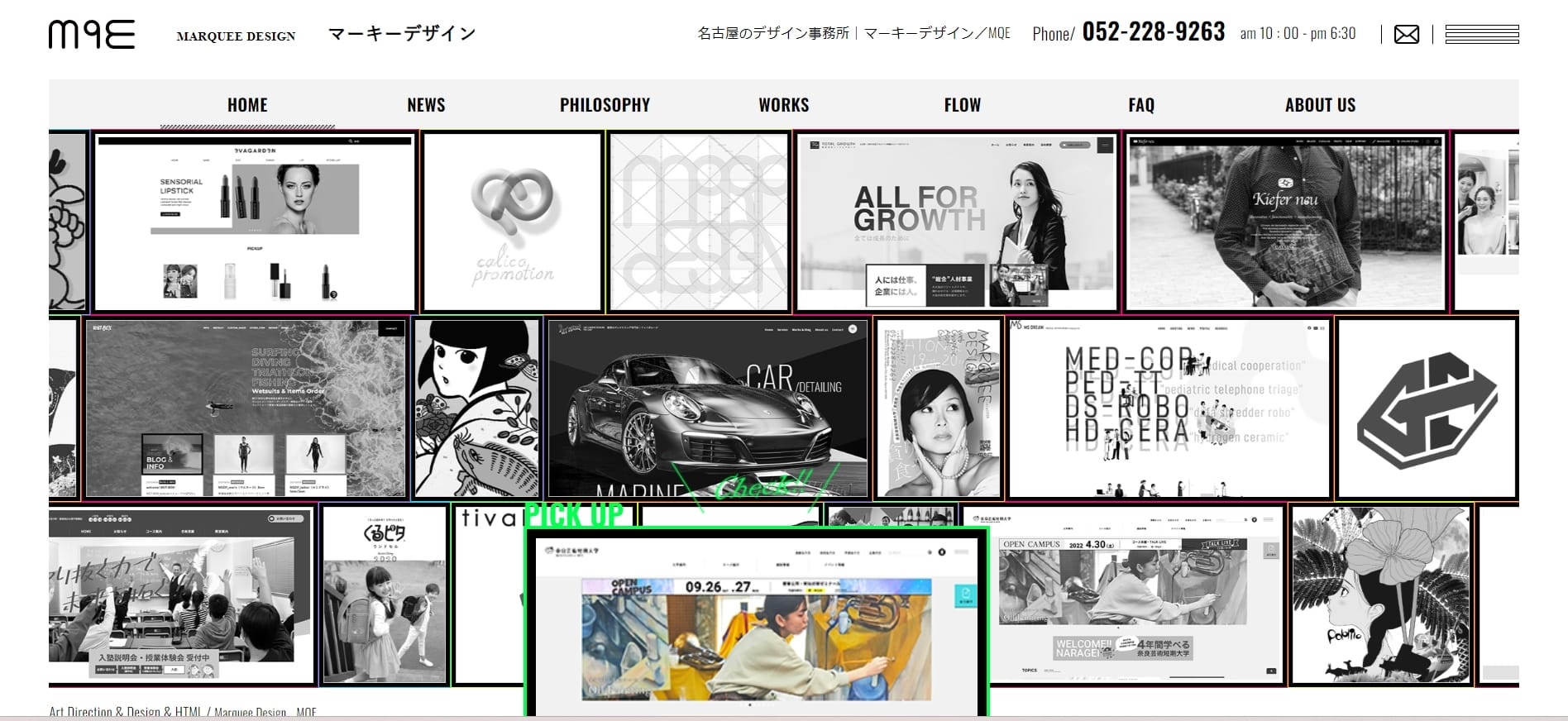Image resolution: width=1568 pixels, height=721 pixels.
Task: Click the MARQUEE DESIGN text link
Action: coord(236,36)
